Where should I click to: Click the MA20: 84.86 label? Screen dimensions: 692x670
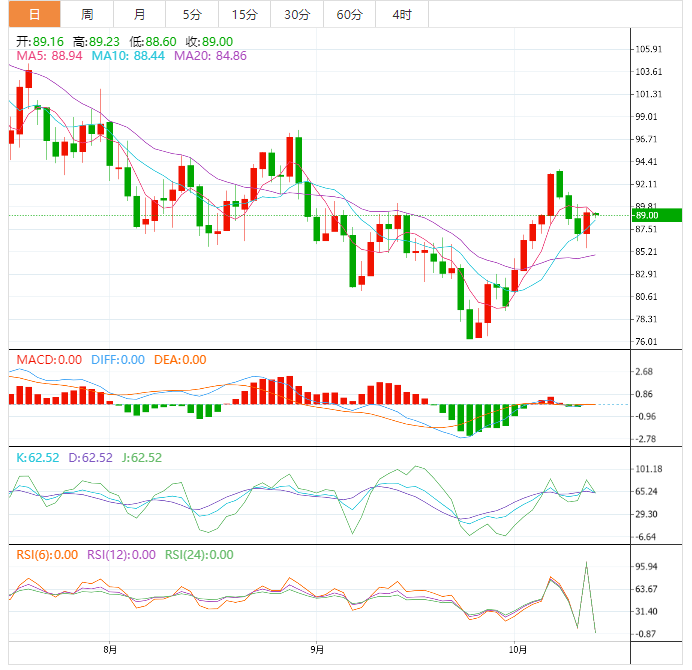210,56
